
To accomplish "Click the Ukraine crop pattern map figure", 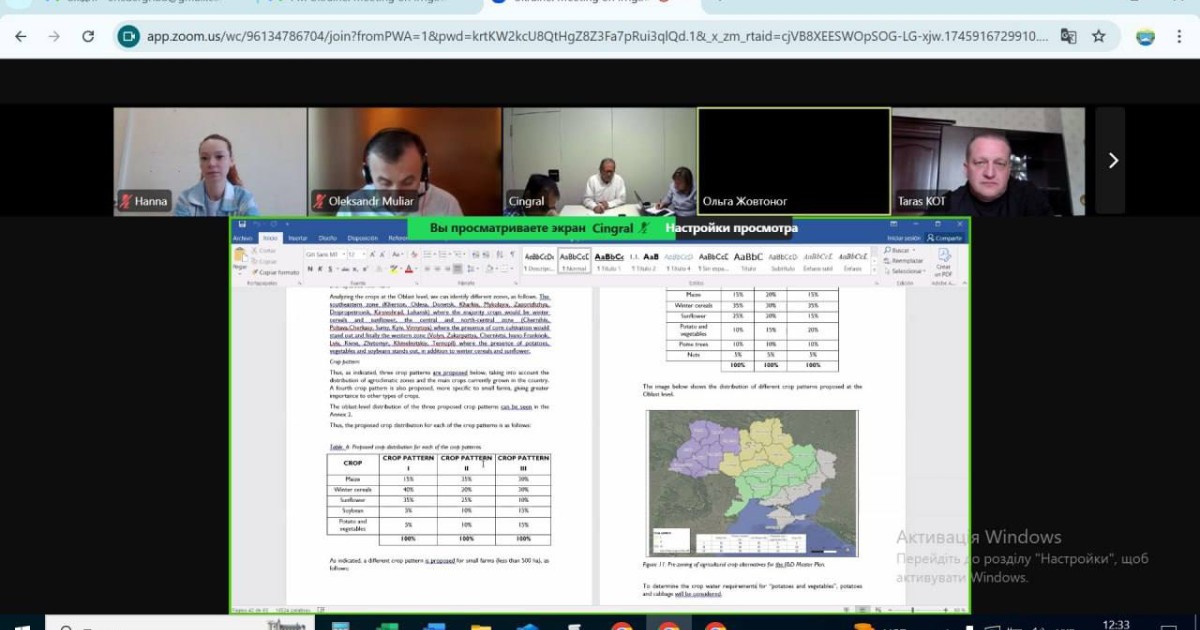I will [752, 483].
